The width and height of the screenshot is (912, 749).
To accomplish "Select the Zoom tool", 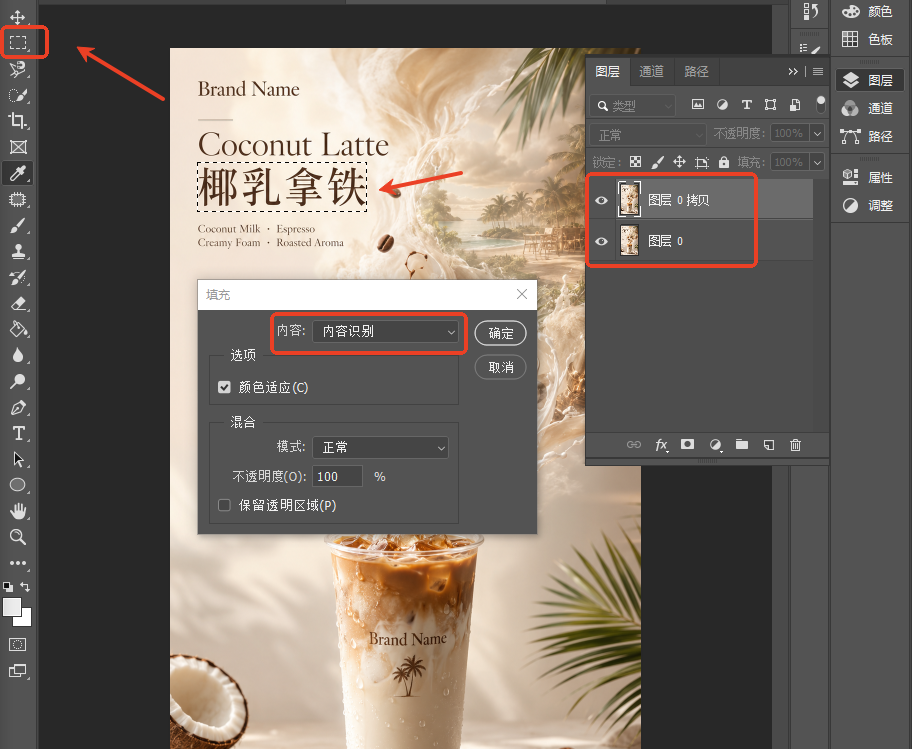I will (18, 537).
